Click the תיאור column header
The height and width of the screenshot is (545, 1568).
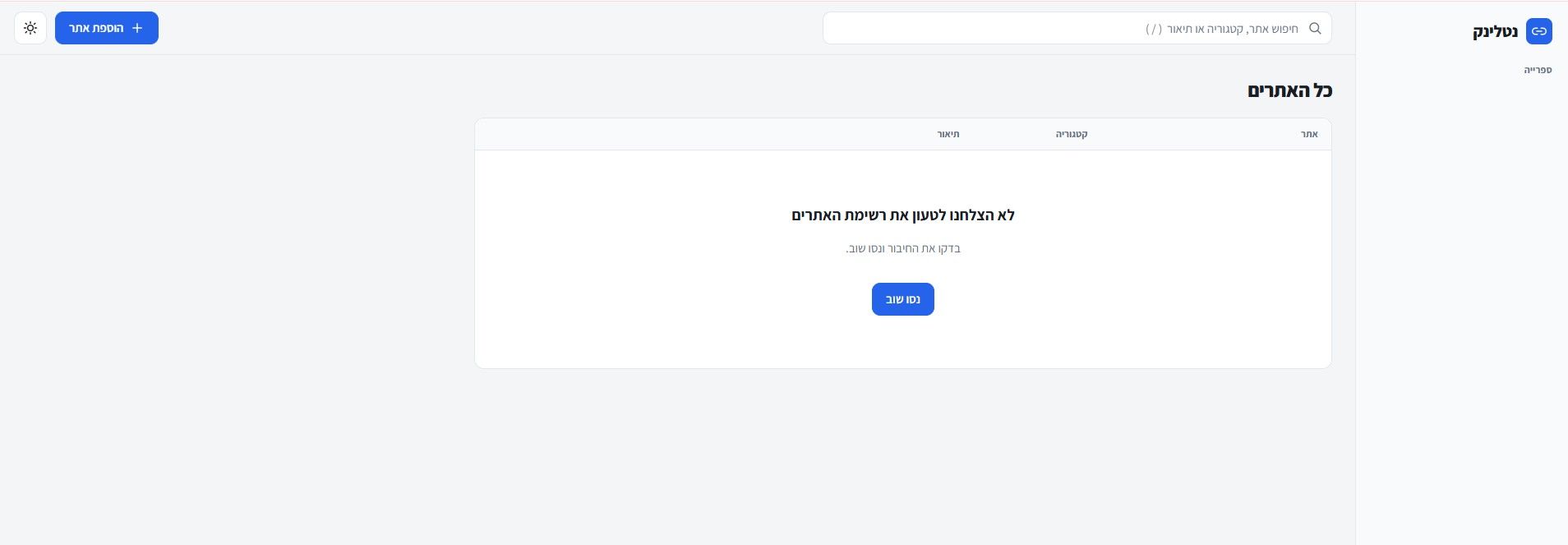(x=948, y=134)
